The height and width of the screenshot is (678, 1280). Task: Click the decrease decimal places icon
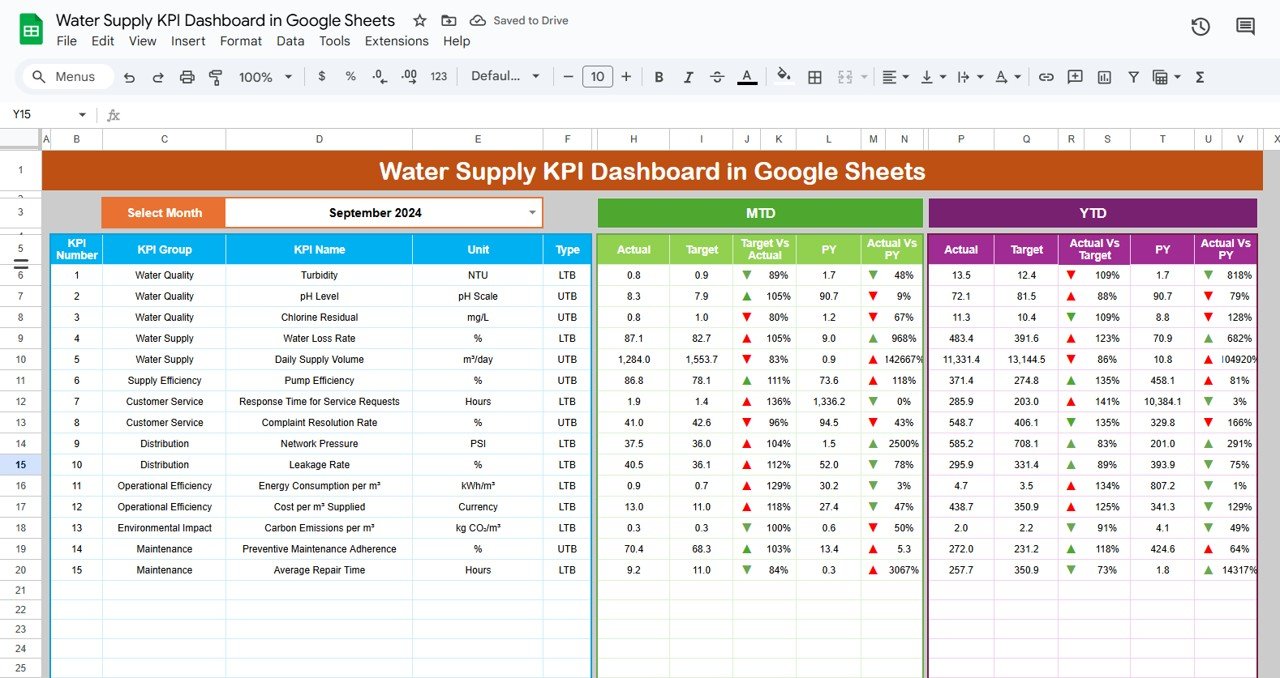click(x=379, y=76)
